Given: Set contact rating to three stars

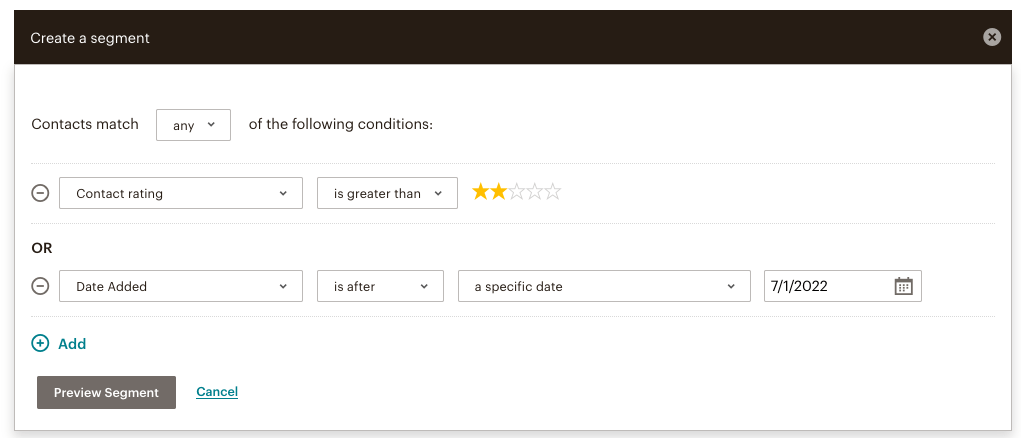Looking at the screenshot, I should [x=517, y=192].
